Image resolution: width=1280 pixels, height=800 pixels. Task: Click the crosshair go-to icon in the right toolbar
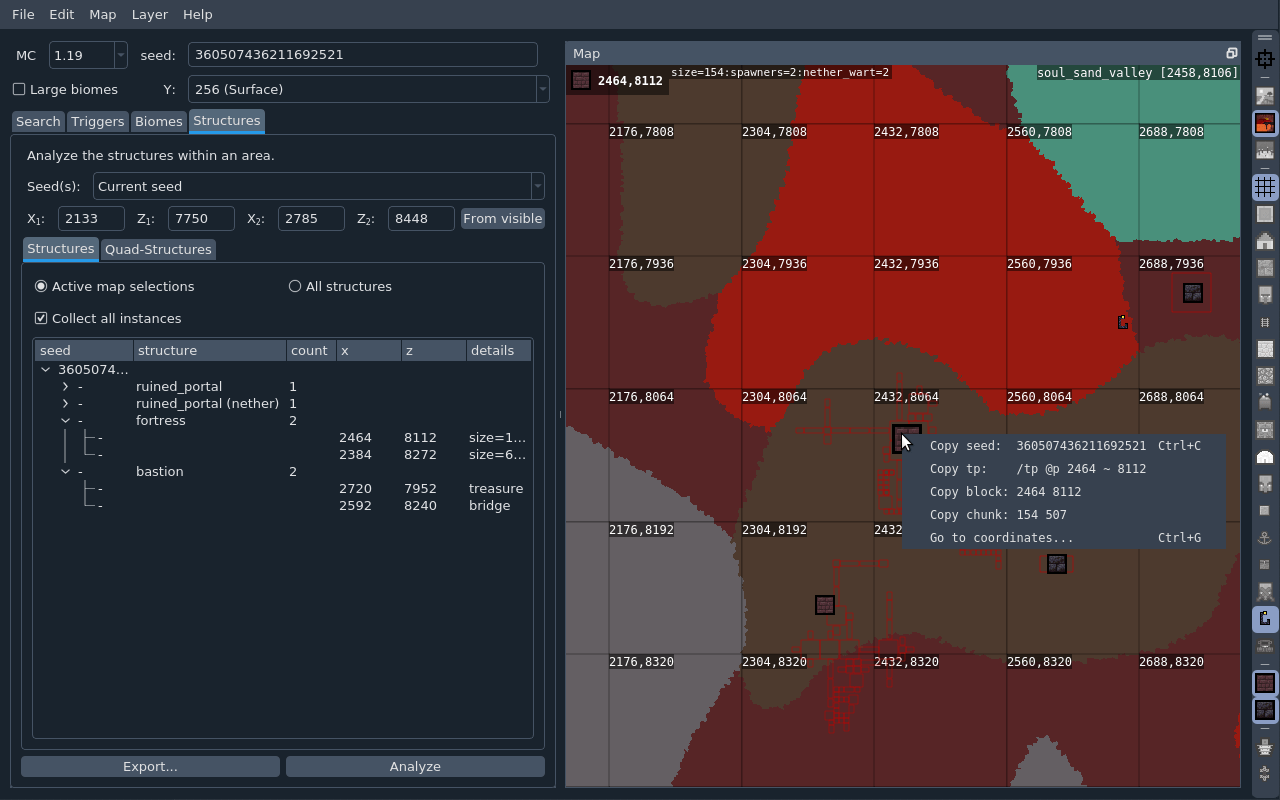point(1265,59)
